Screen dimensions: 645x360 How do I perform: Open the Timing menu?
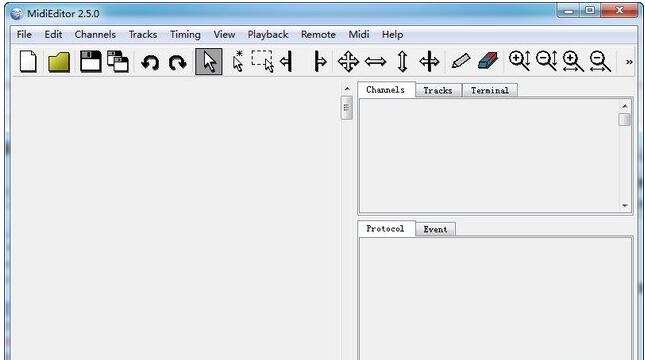click(185, 35)
